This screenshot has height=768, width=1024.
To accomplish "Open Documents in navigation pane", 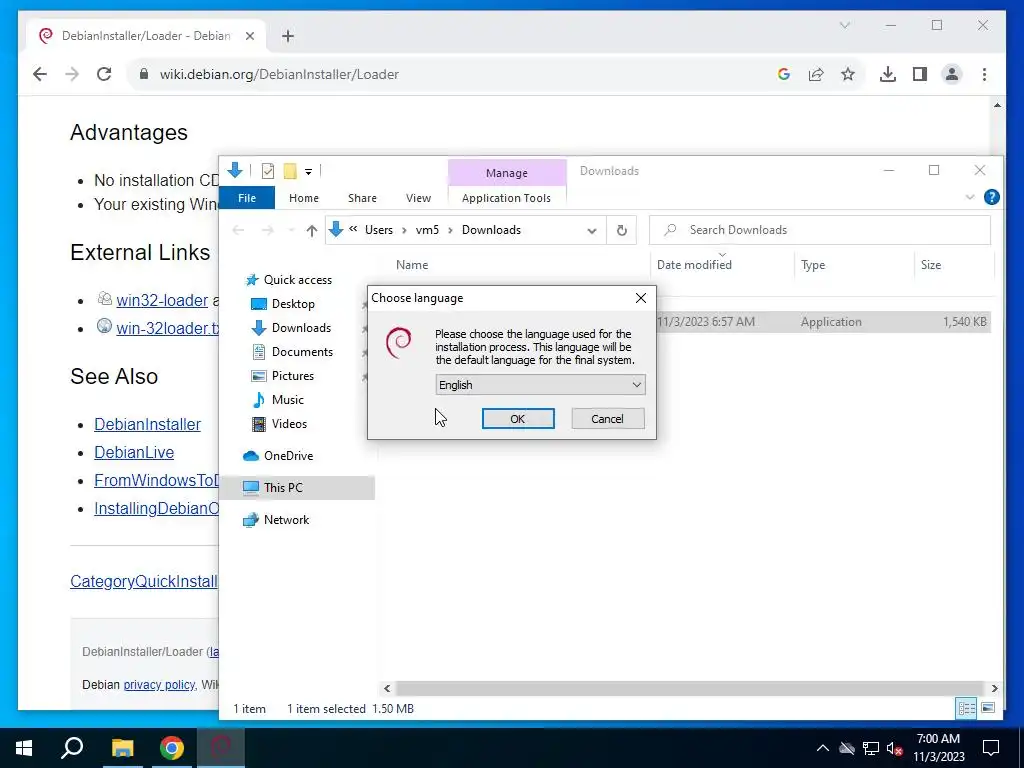I will pyautogui.click(x=302, y=352).
